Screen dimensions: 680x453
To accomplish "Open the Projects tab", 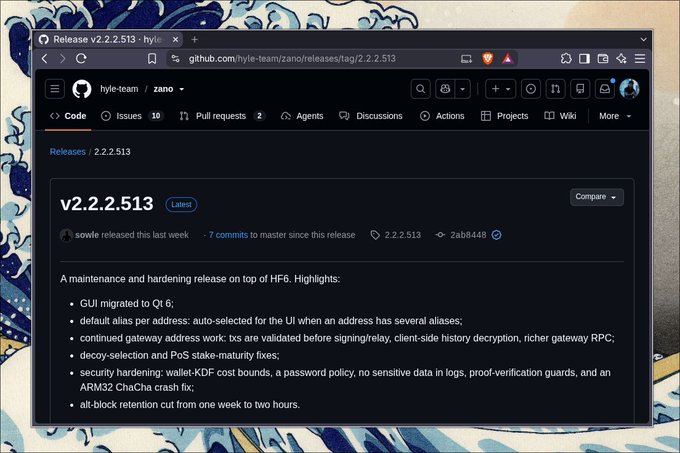I will 505,116.
